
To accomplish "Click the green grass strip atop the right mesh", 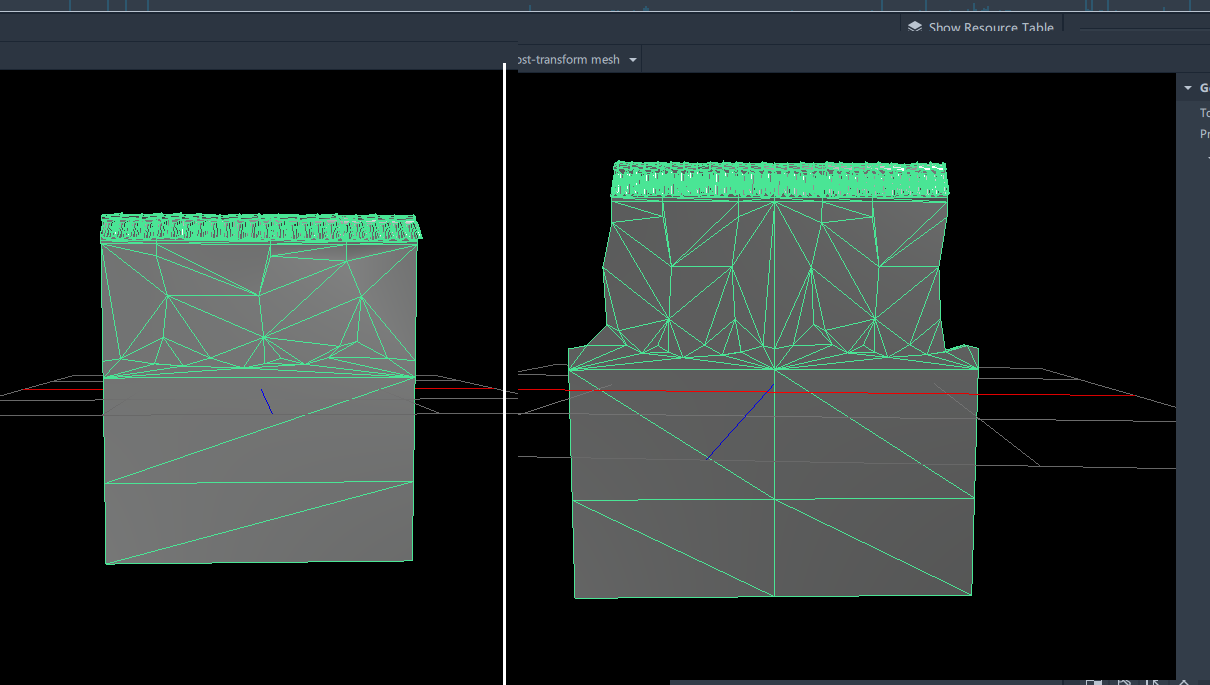I will 780,181.
